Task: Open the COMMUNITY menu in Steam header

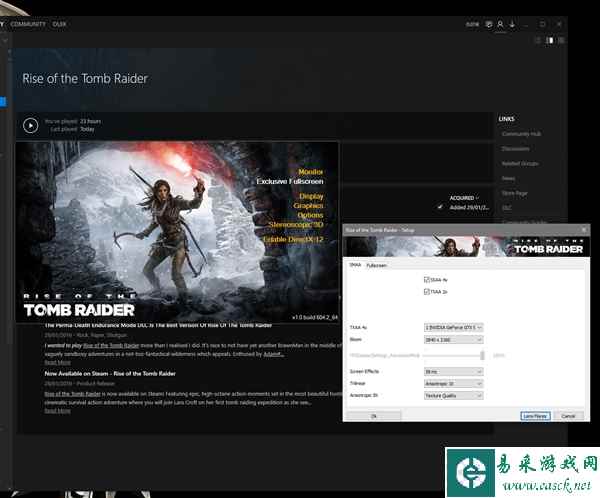Action: point(28,24)
